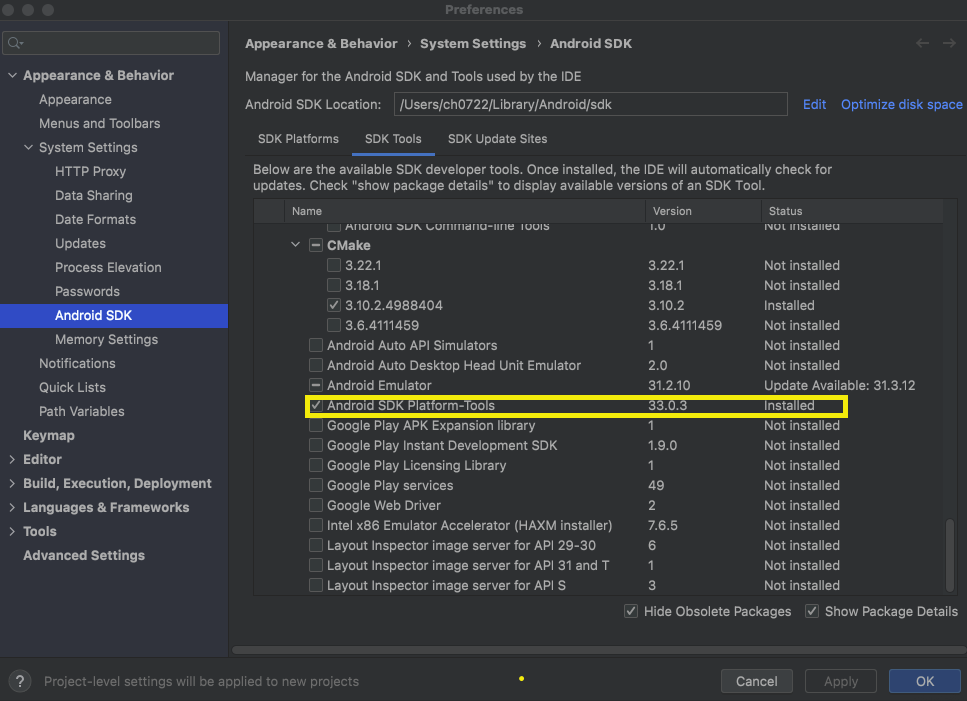967x701 pixels.
Task: Open Date Formats settings
Action: click(95, 219)
